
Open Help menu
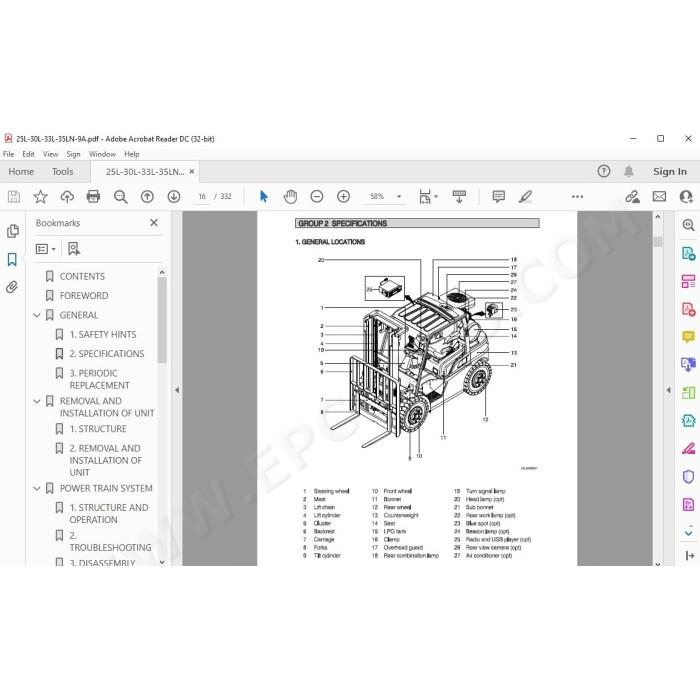pos(132,154)
